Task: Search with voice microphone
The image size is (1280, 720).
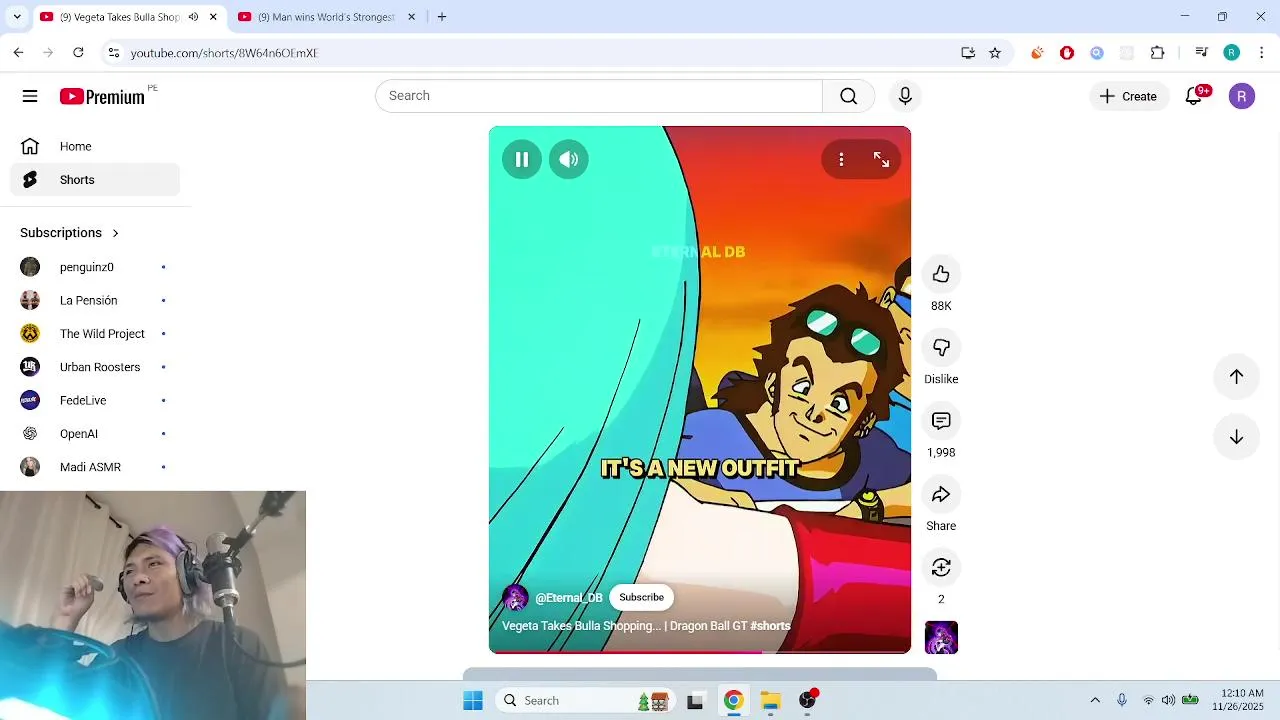Action: (905, 96)
